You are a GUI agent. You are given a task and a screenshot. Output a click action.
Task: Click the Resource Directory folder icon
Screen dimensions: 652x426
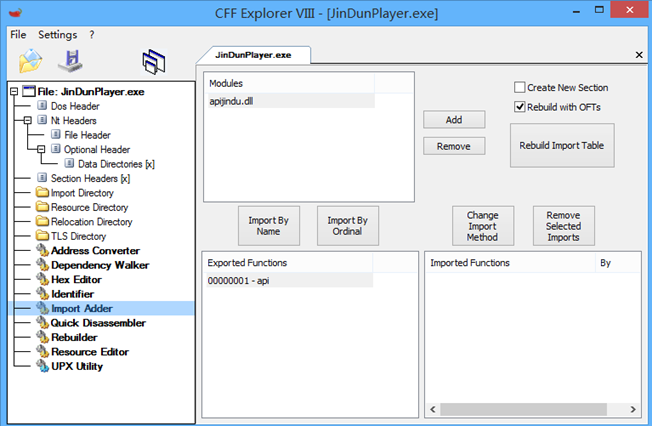pos(42,207)
